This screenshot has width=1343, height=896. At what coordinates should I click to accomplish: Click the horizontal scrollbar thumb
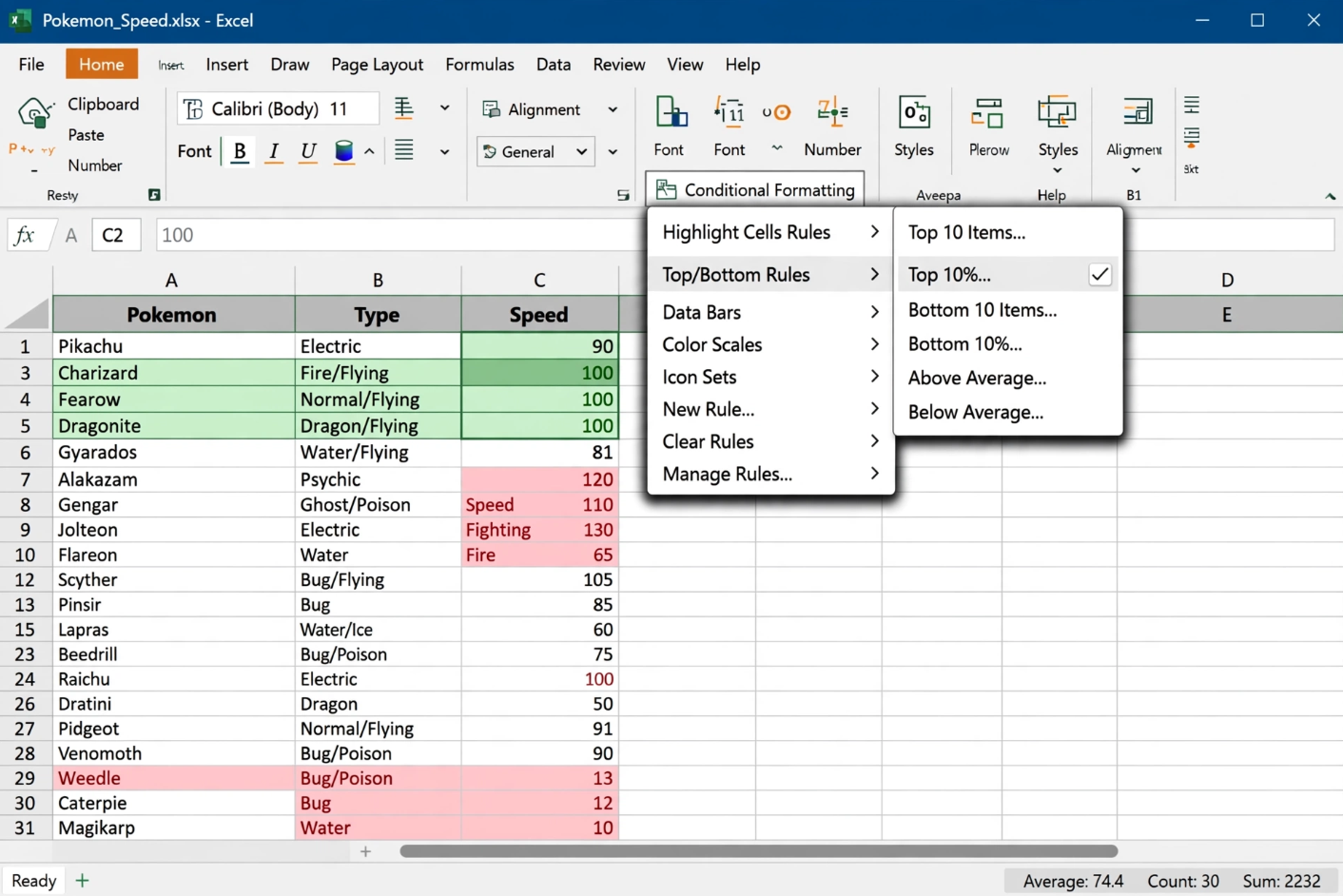pos(759,851)
